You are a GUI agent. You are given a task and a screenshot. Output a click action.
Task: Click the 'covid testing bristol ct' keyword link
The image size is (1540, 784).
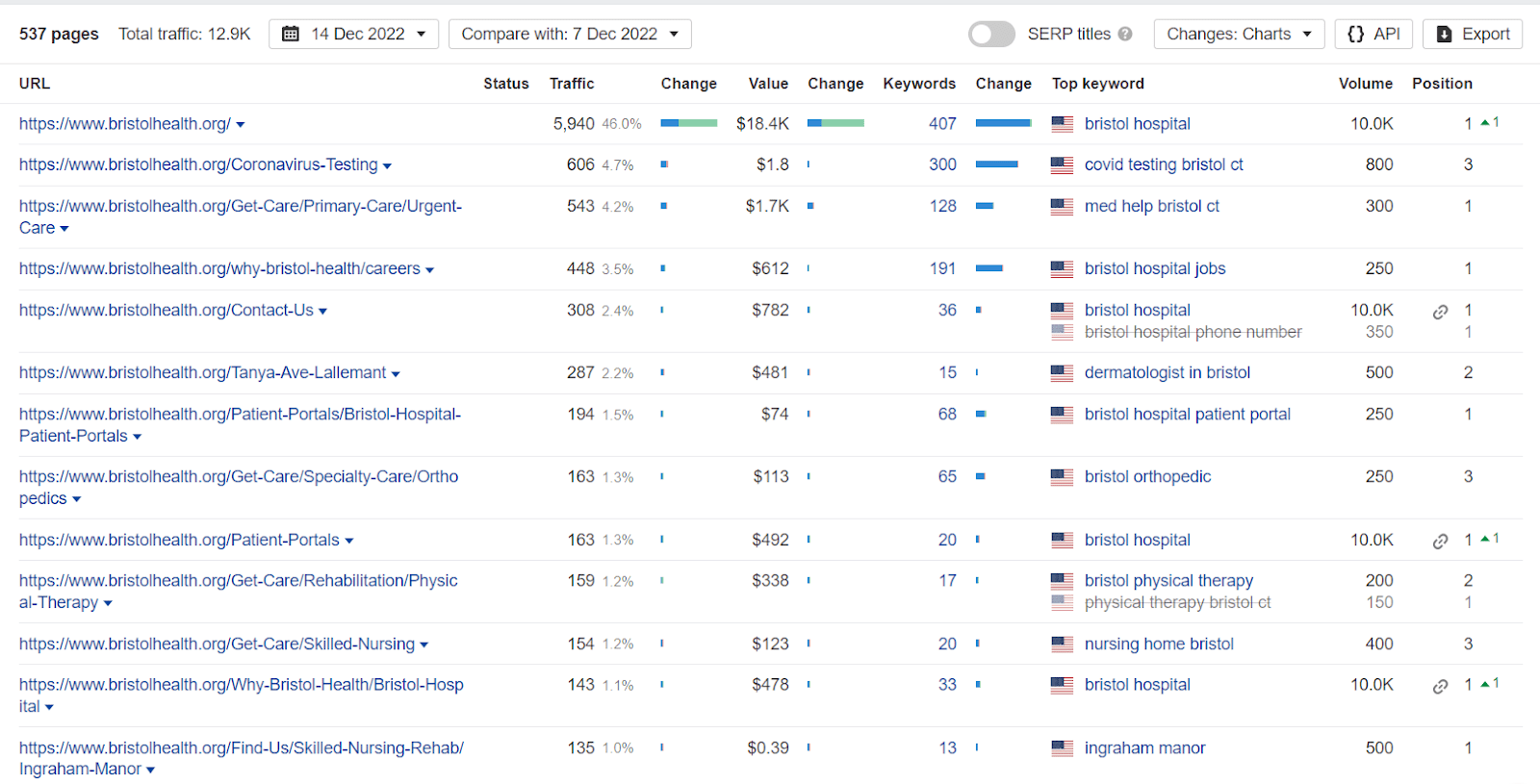click(1164, 165)
